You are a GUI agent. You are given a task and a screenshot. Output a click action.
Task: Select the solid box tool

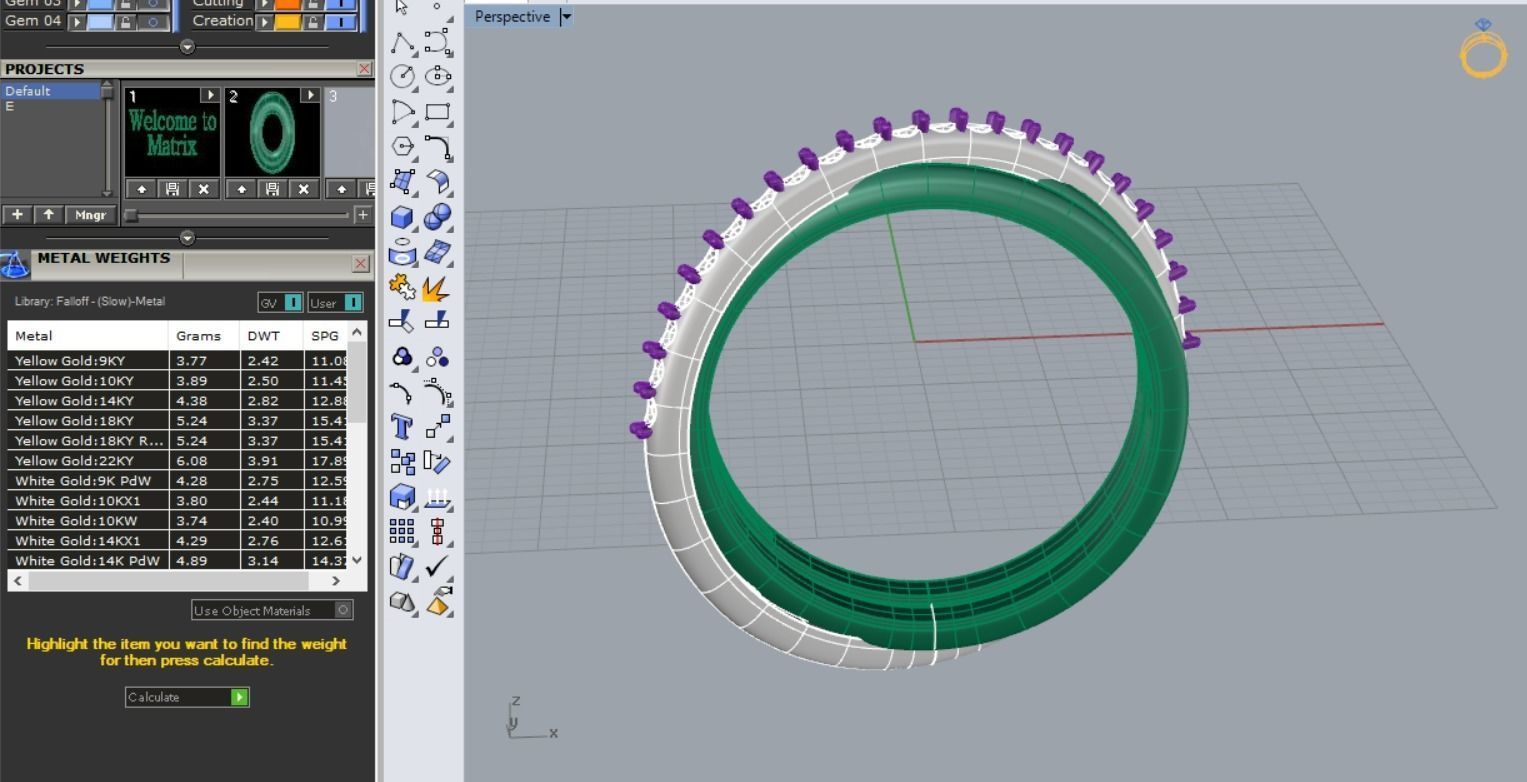tap(403, 217)
